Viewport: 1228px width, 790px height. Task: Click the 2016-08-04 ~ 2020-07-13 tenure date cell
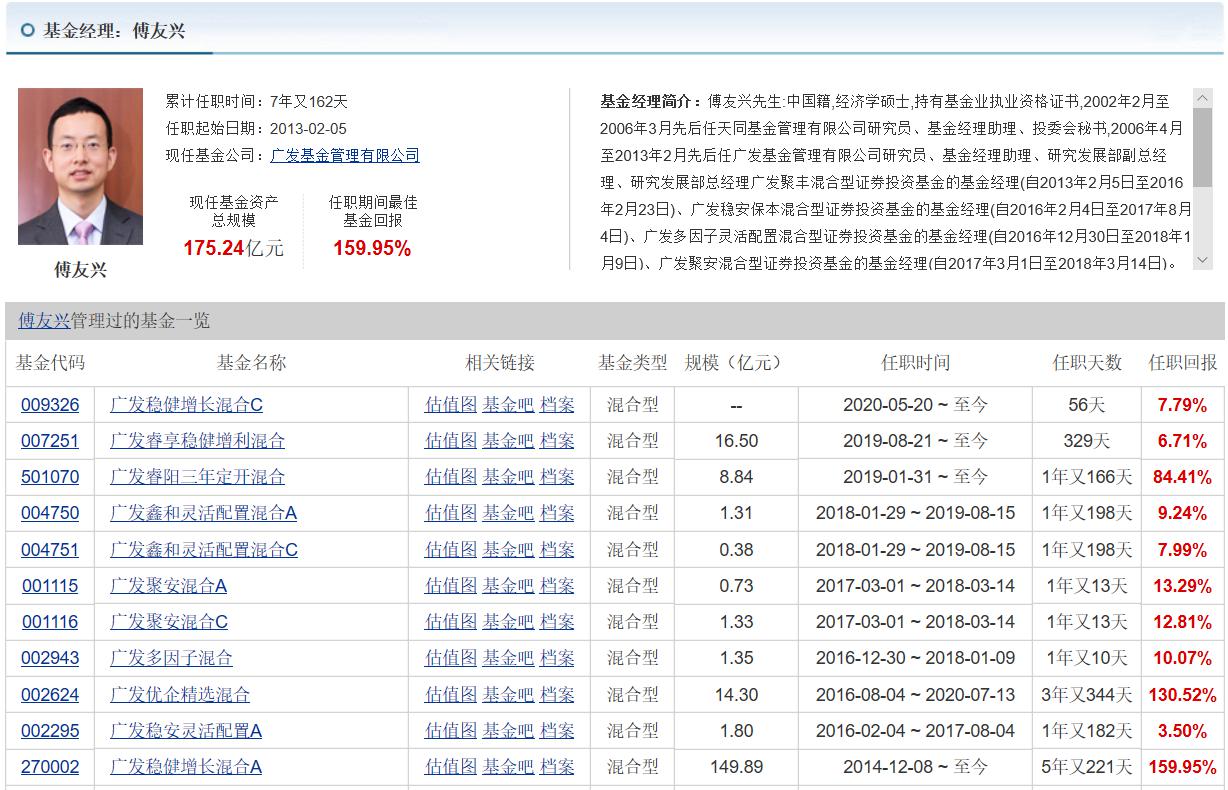tap(915, 694)
